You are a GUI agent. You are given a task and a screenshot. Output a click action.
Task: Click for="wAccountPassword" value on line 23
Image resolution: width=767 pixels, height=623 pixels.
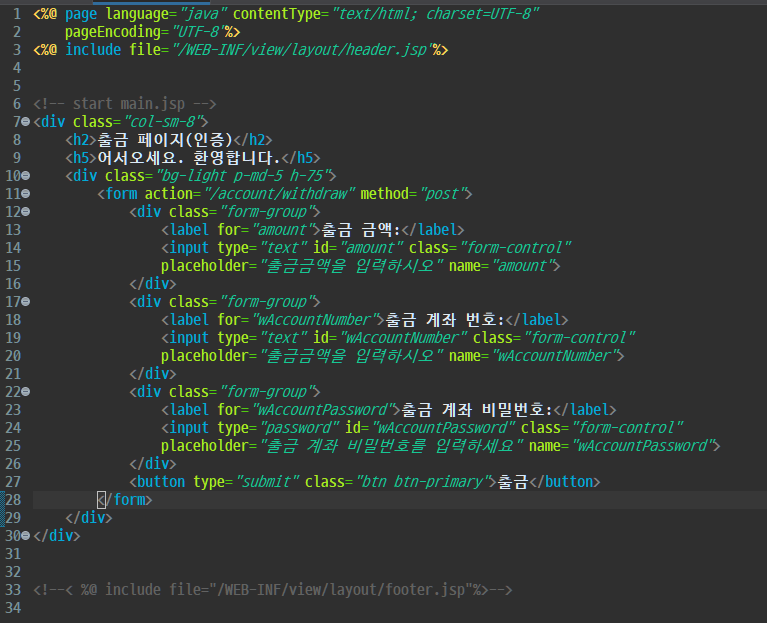323,410
